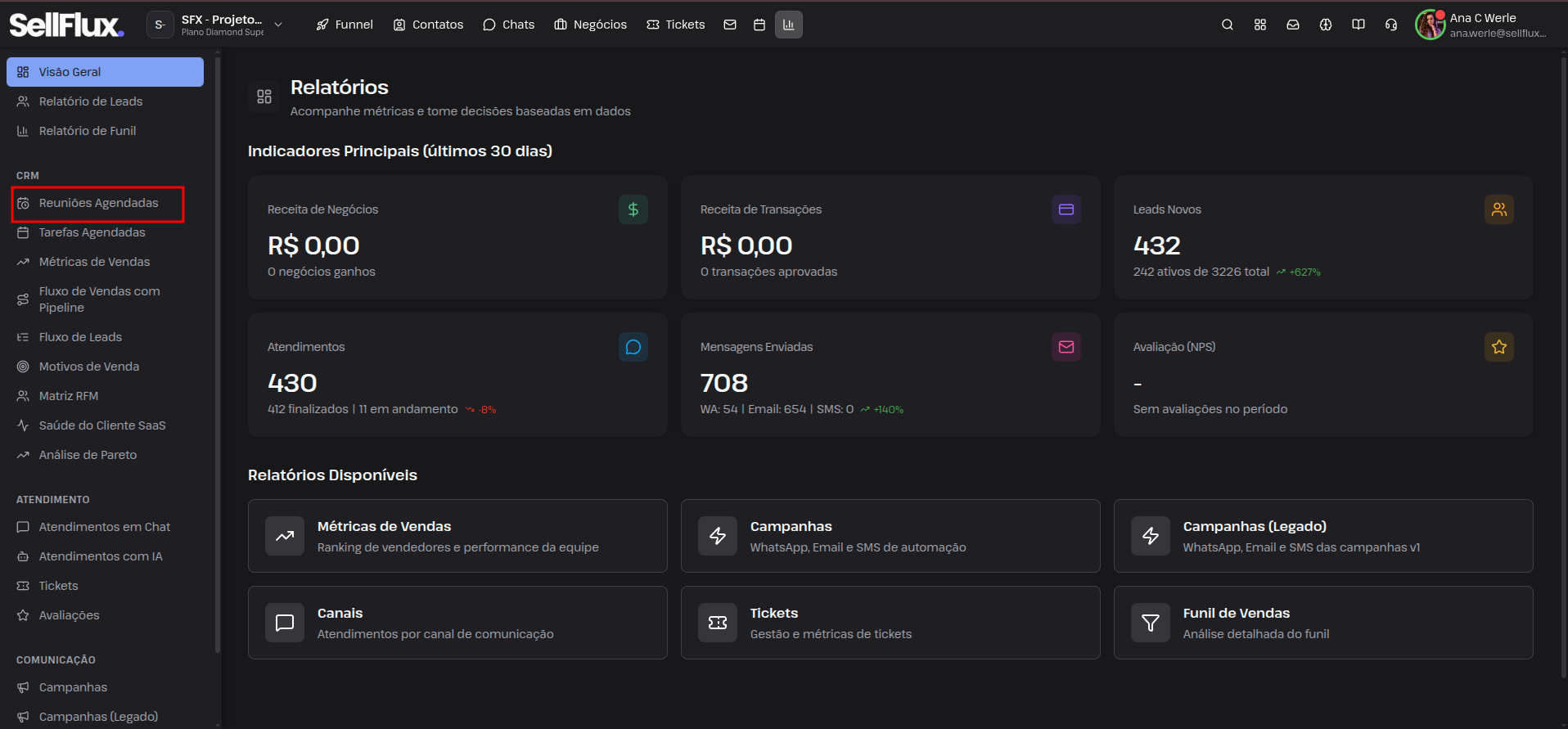Open the calendar icon in top bar

pyautogui.click(x=759, y=25)
